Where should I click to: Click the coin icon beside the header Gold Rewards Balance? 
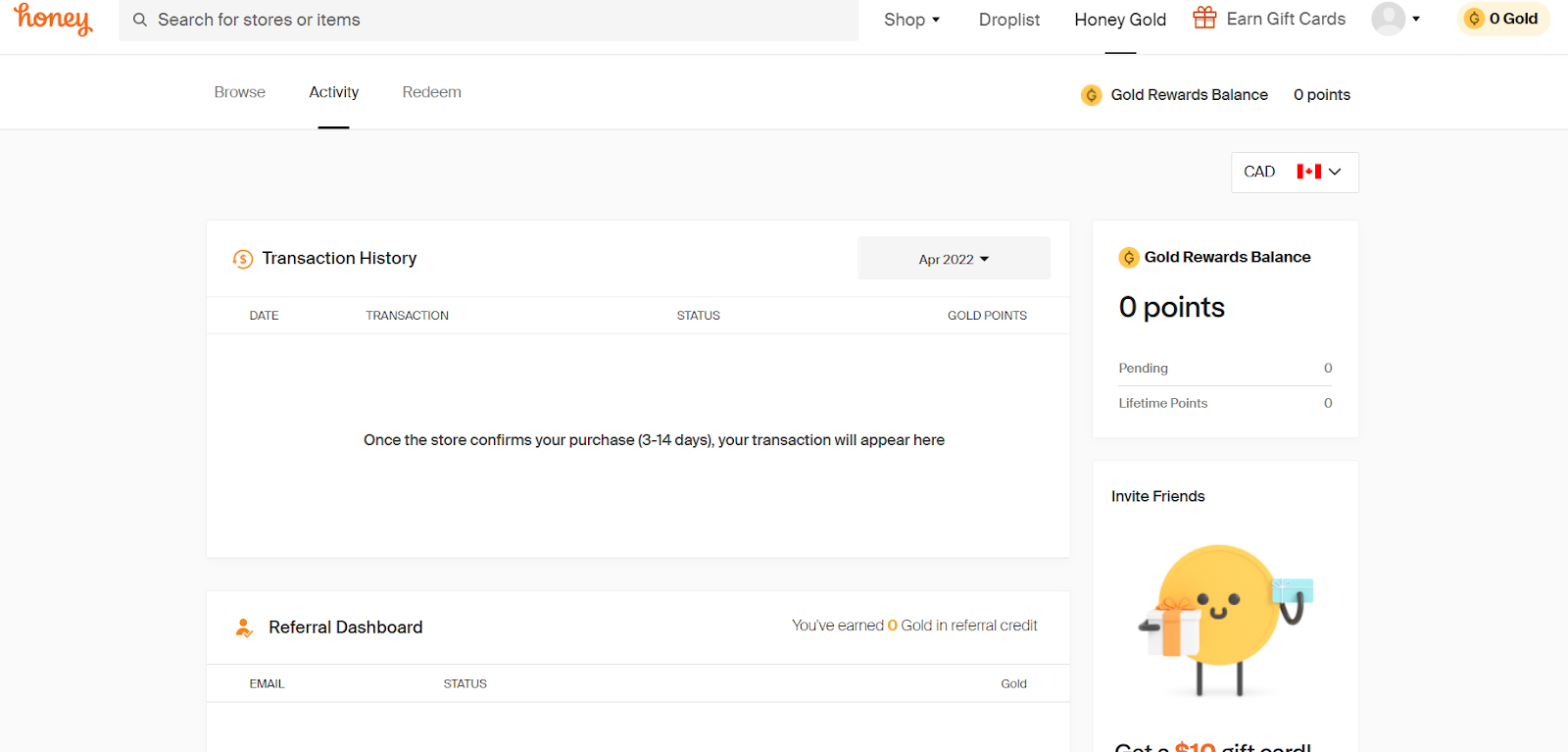(x=1091, y=95)
